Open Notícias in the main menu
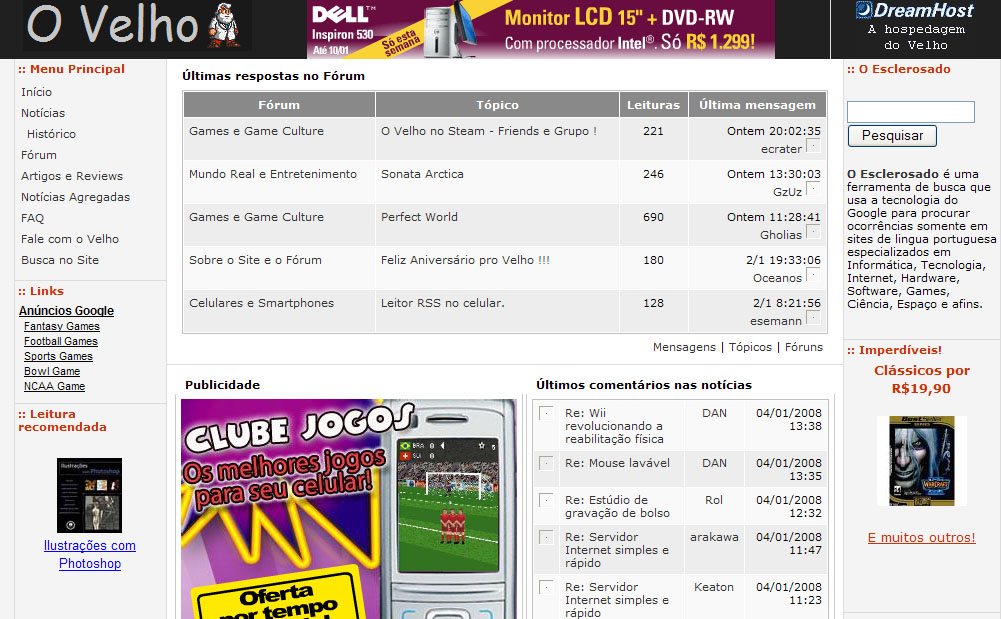The width and height of the screenshot is (1001, 619). [x=43, y=113]
